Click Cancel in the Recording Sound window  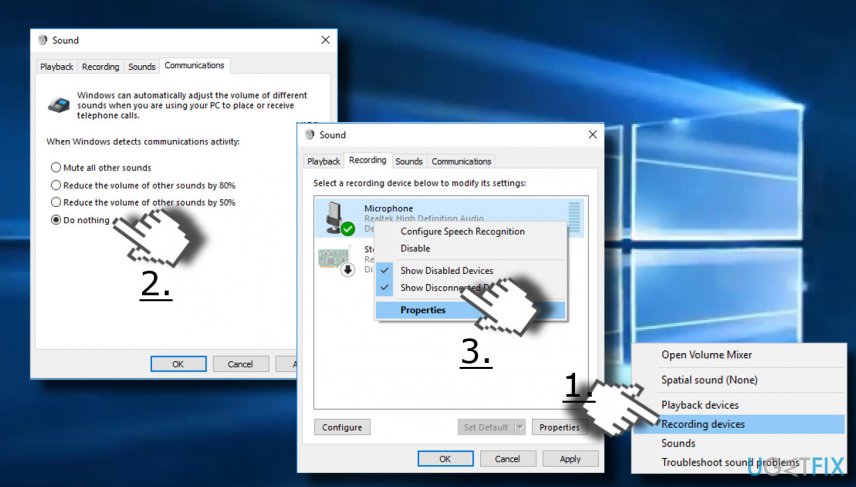click(508, 459)
